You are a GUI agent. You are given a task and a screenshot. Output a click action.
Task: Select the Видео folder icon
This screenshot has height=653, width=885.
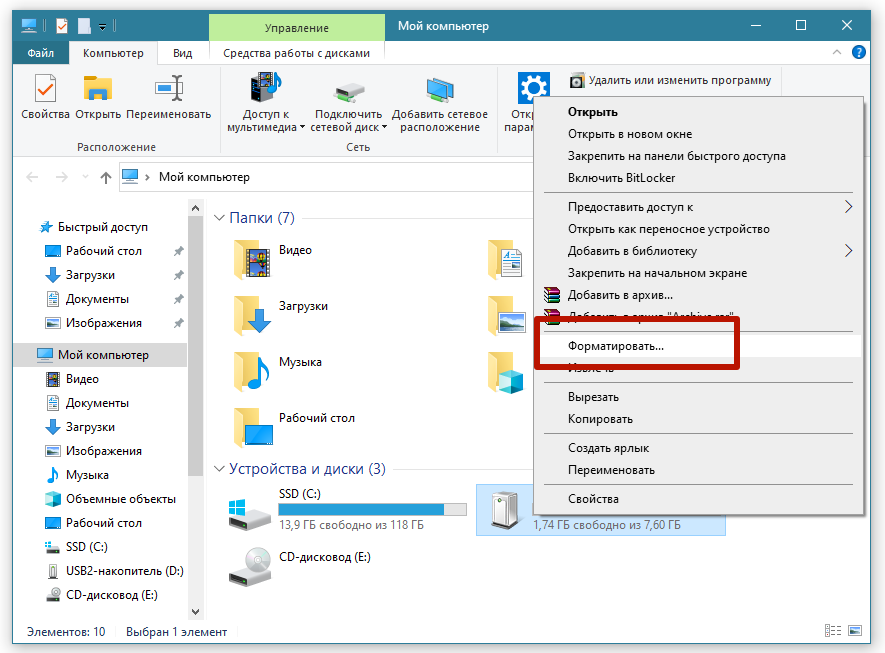[253, 259]
